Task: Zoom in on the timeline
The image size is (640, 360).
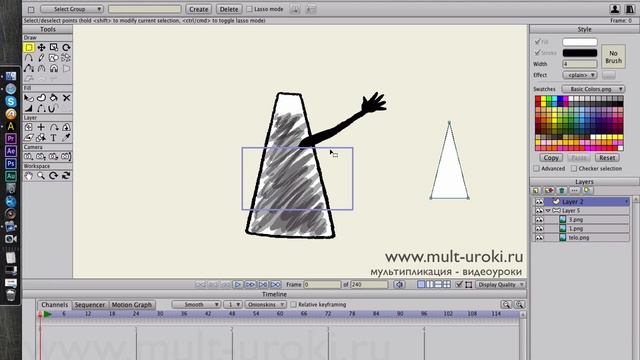Action: click(x=519, y=304)
